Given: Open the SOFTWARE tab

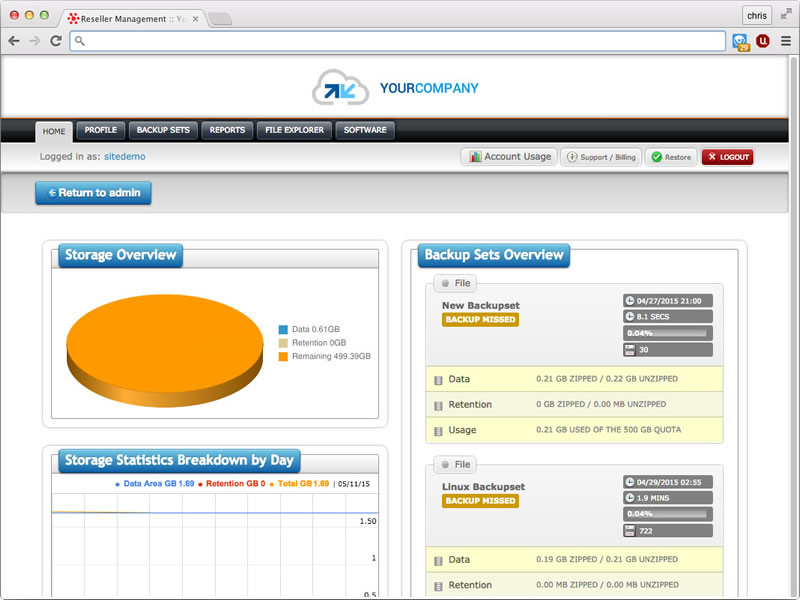Looking at the screenshot, I should click(x=365, y=130).
